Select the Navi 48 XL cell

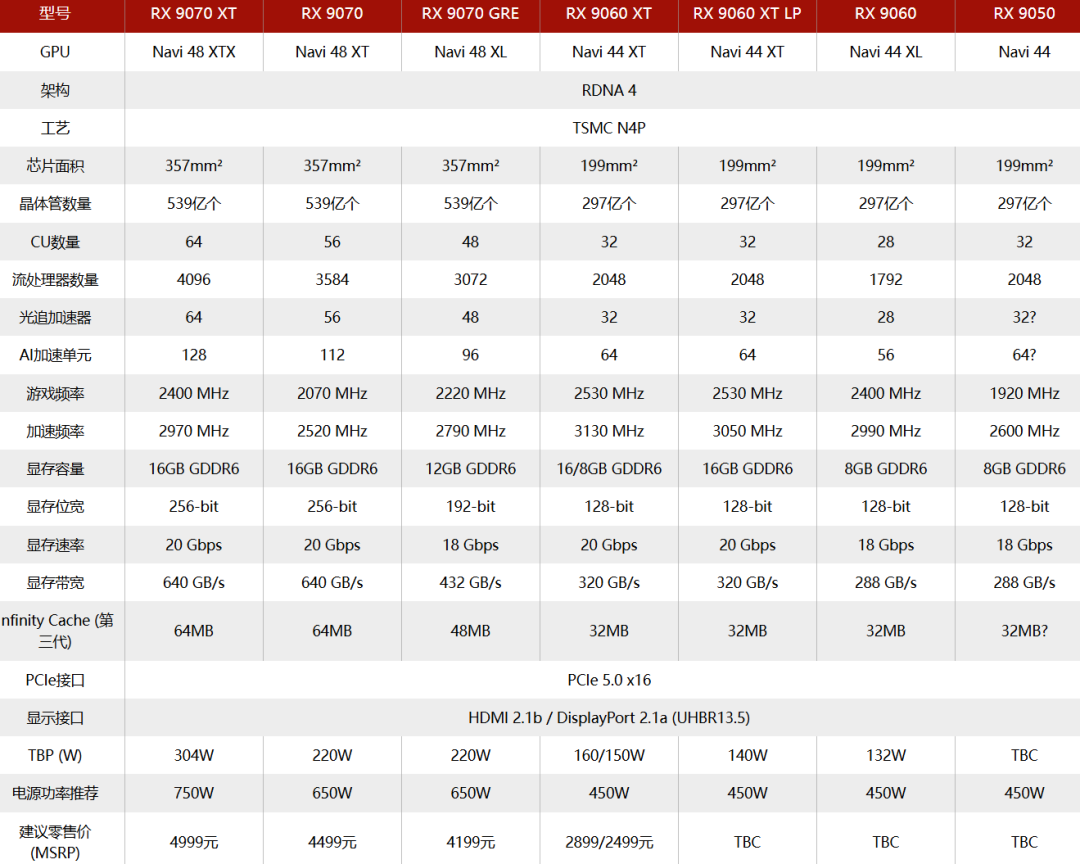coord(470,52)
